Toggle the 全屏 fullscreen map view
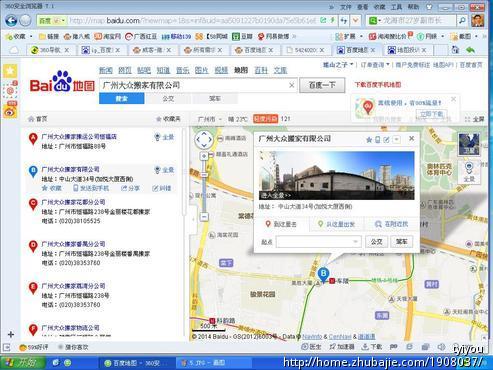 point(474,119)
